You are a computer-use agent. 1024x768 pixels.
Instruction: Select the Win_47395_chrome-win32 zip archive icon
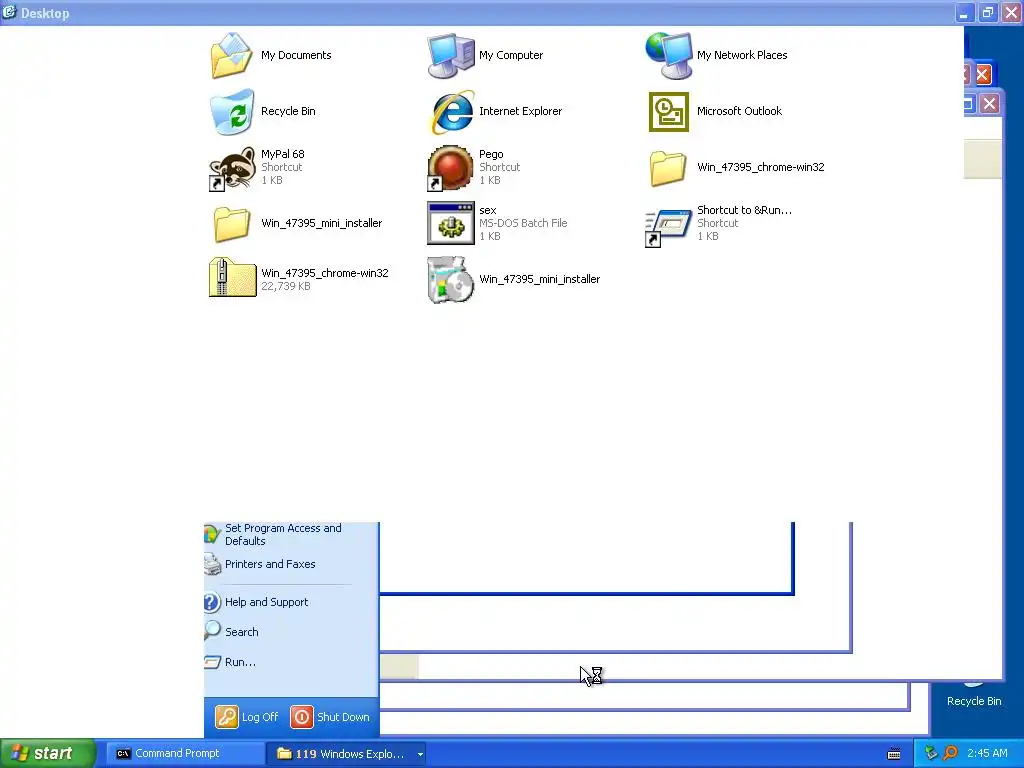[x=232, y=277]
